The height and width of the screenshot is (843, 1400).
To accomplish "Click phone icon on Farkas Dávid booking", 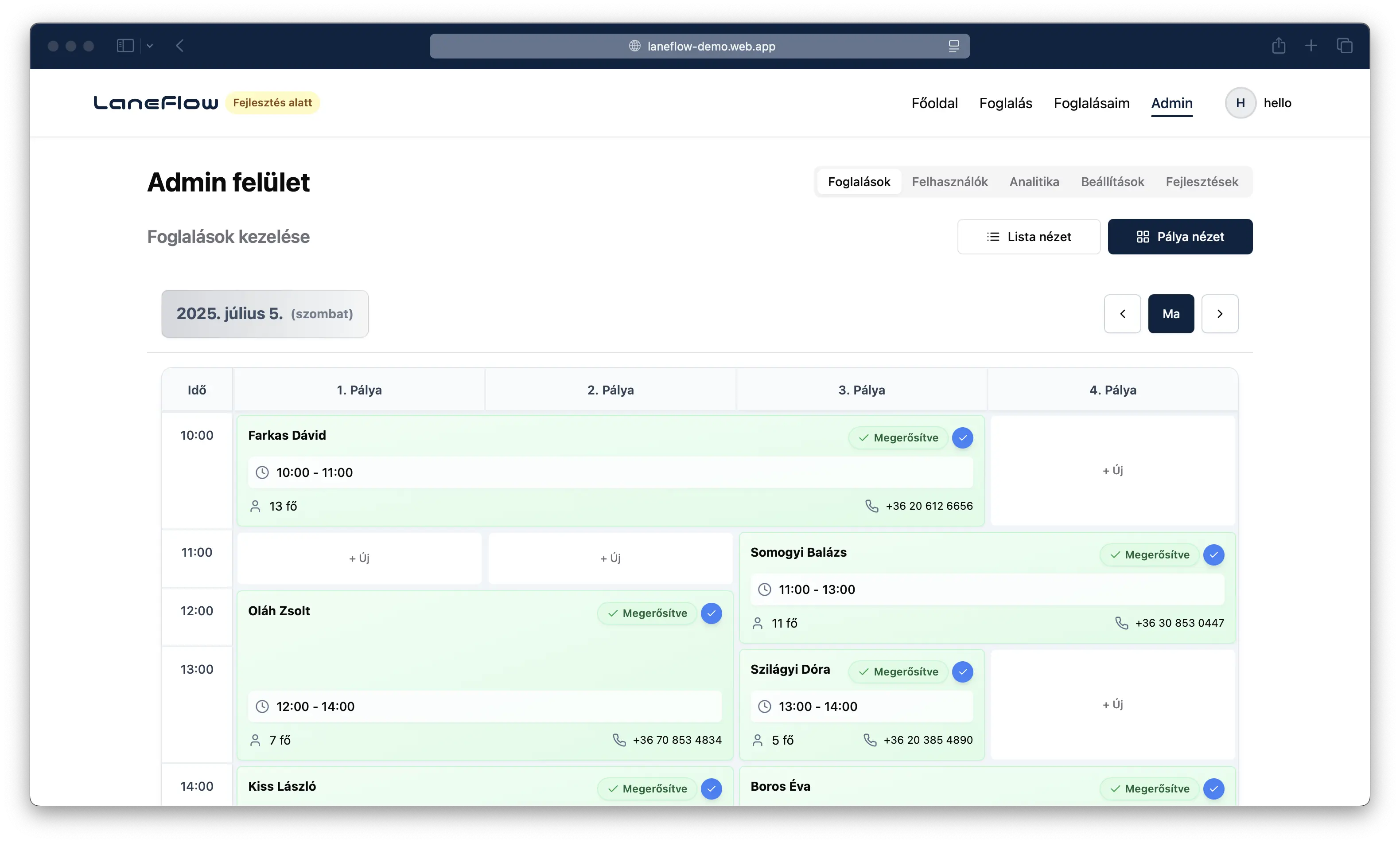I will pyautogui.click(x=871, y=506).
